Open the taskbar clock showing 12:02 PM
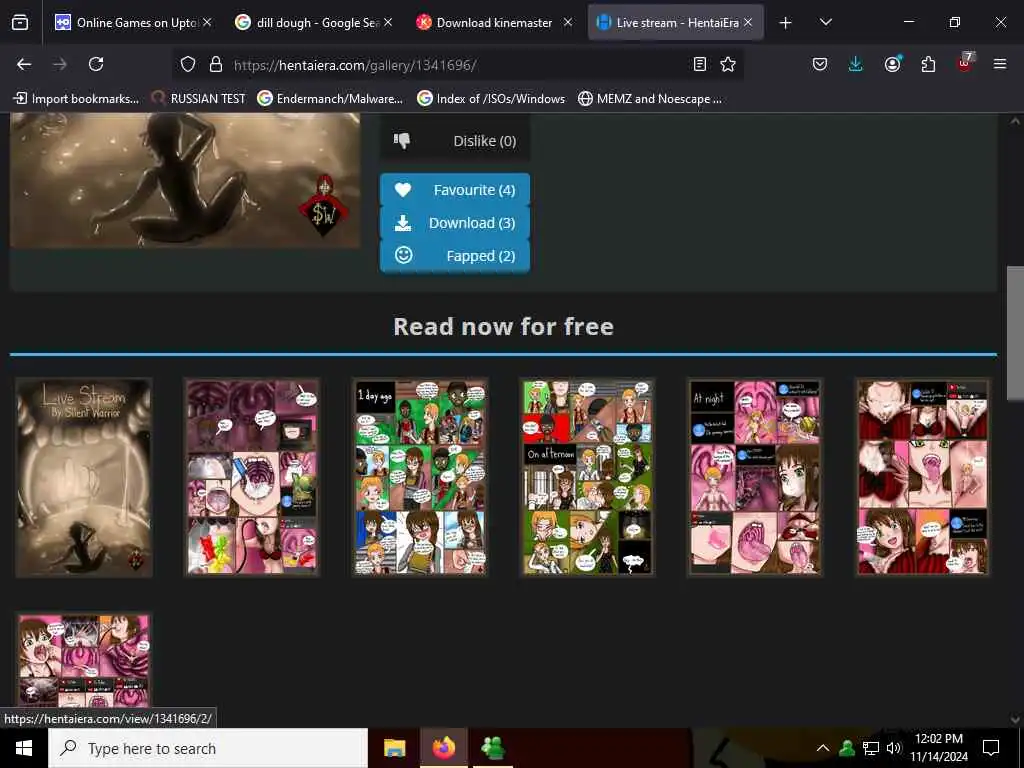Screen dimensions: 1024x768 click(938, 748)
